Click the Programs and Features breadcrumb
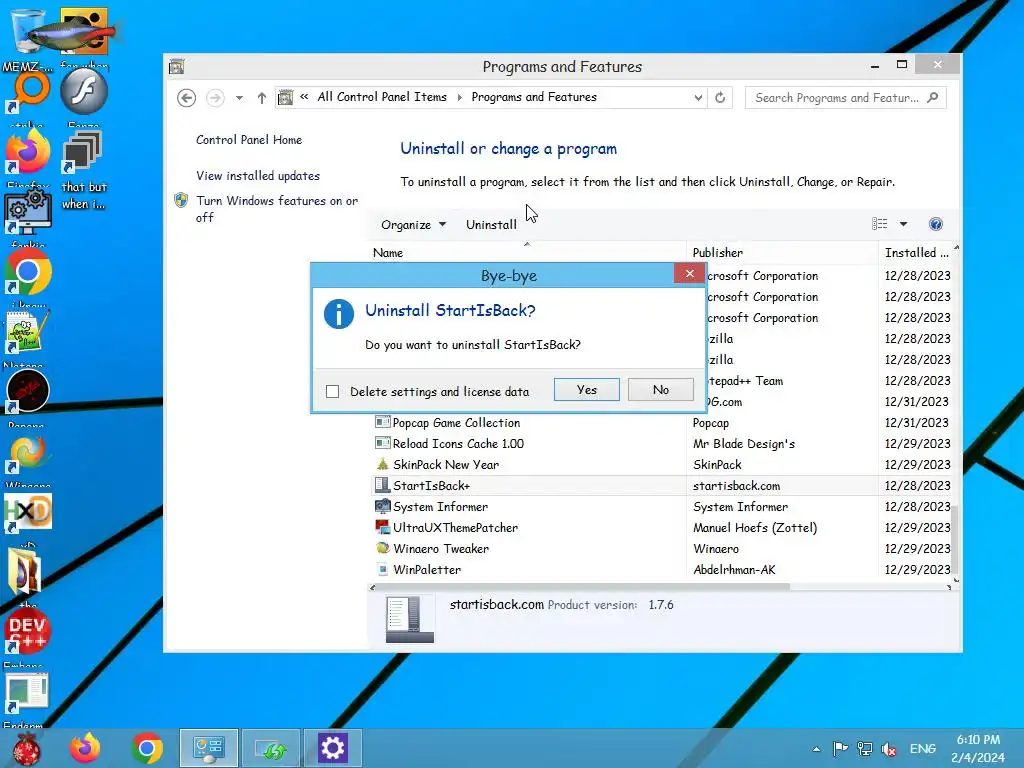This screenshot has width=1024, height=768. tap(534, 97)
